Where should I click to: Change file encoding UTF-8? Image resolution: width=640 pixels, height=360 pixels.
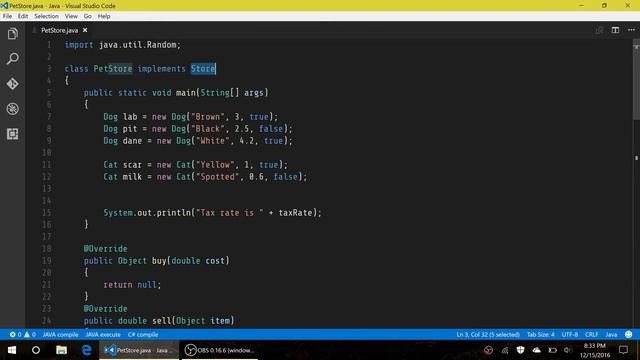click(570, 334)
